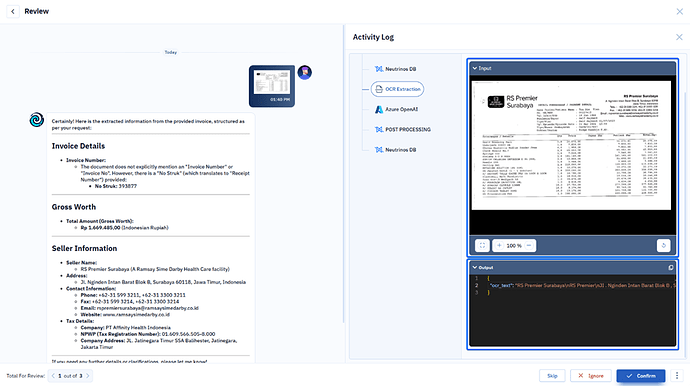The height and width of the screenshot is (386, 690).
Task: Close the Activity Log panel
Action: (679, 37)
